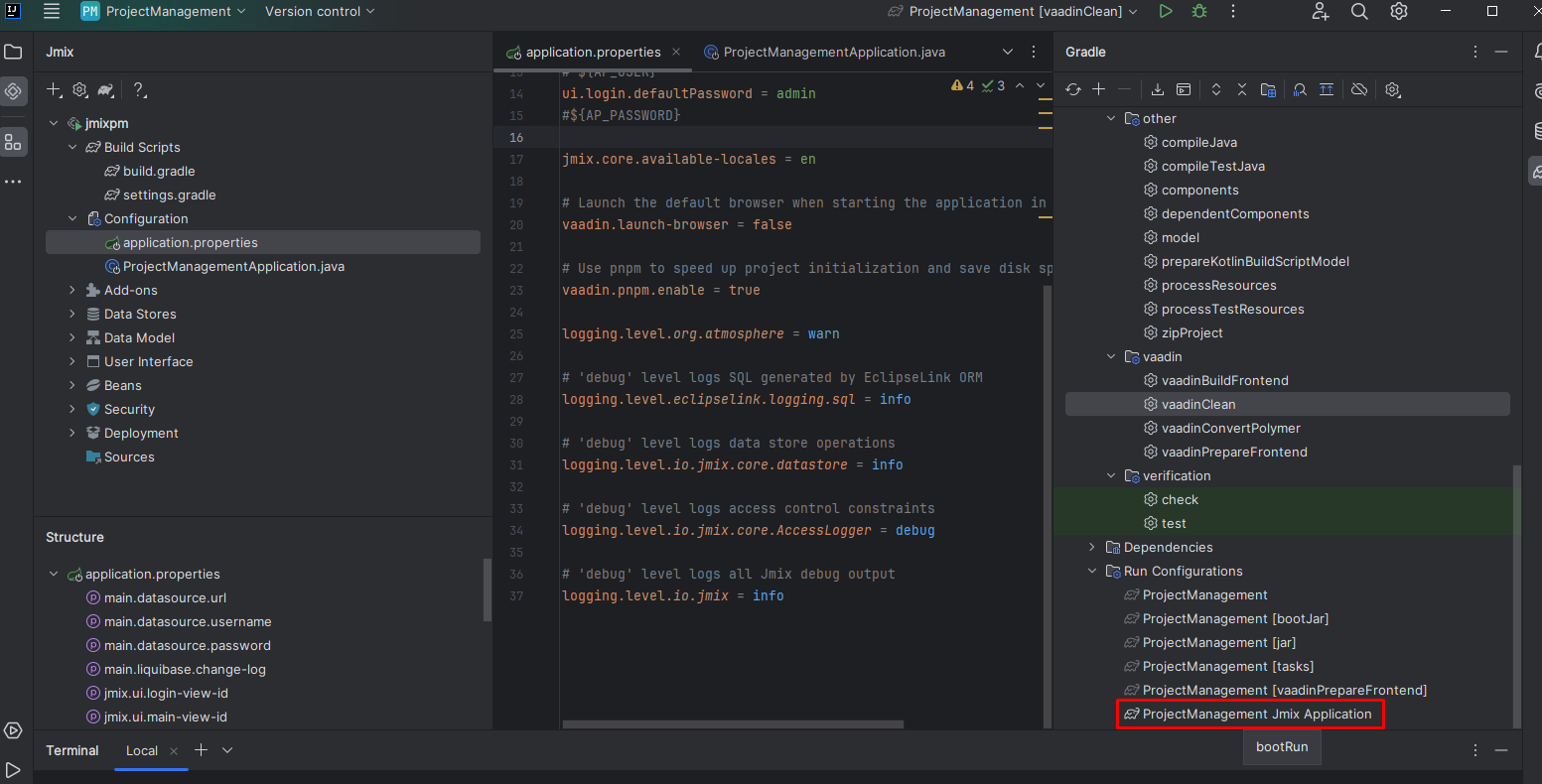Select settings.gradle in the Jmix tree
Image resolution: width=1542 pixels, height=784 pixels.
click(x=160, y=195)
